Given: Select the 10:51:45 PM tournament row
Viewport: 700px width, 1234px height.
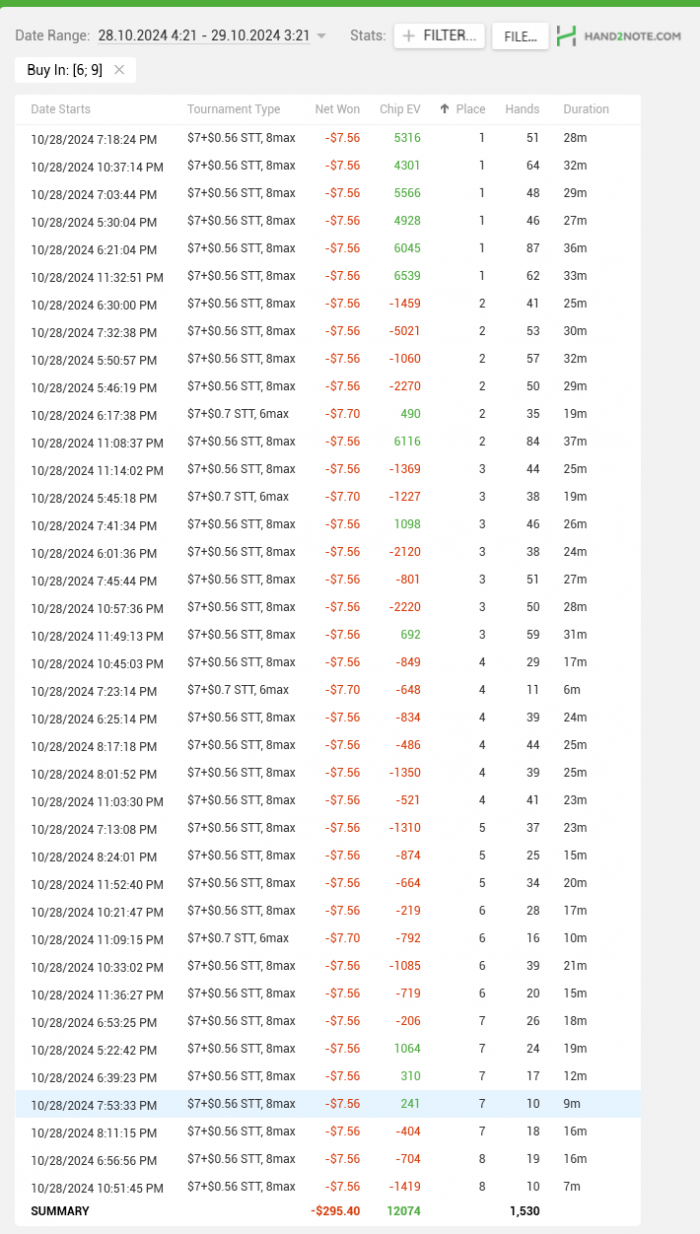Looking at the screenshot, I should 94,1187.
